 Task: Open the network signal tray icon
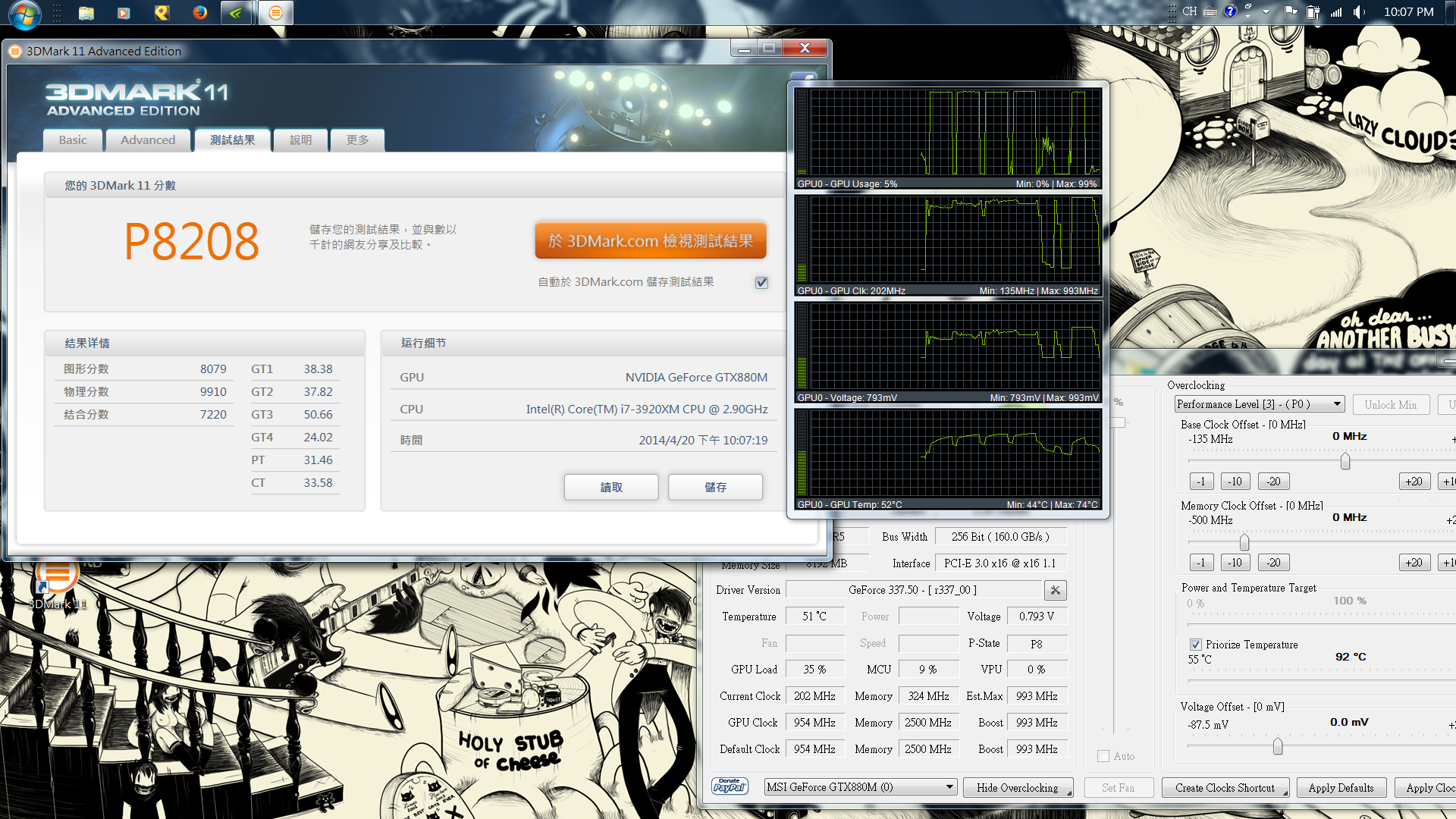(x=1336, y=11)
